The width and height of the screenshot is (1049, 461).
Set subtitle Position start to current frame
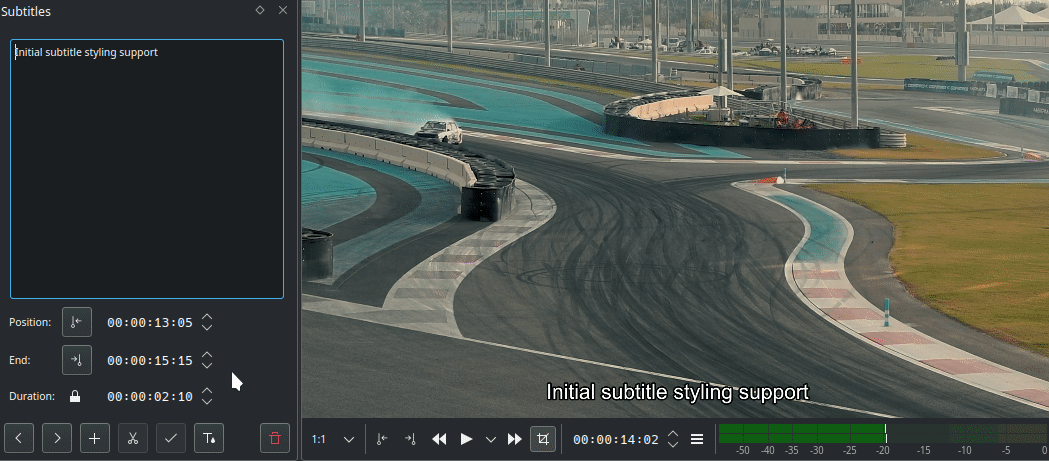click(77, 322)
